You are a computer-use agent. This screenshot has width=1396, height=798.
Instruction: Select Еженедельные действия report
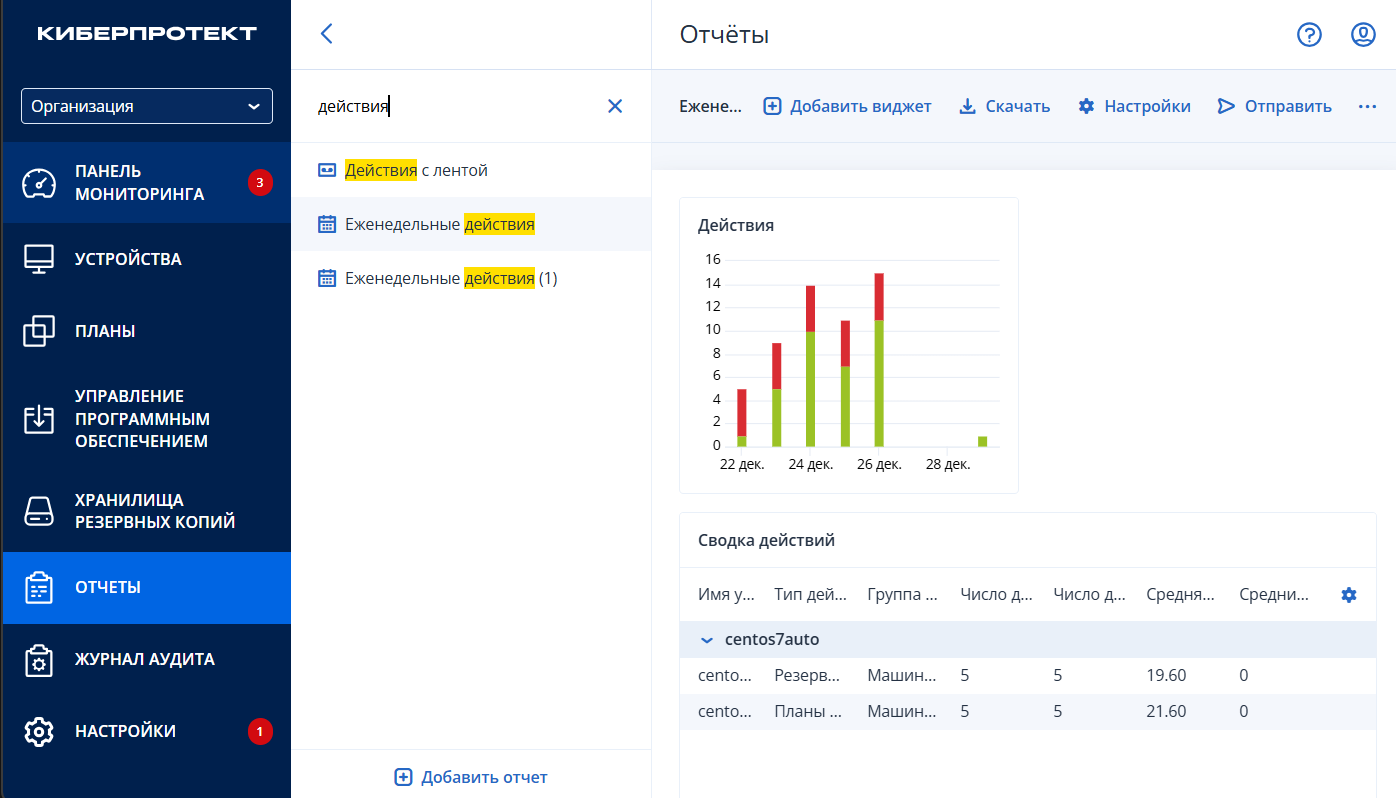click(471, 225)
